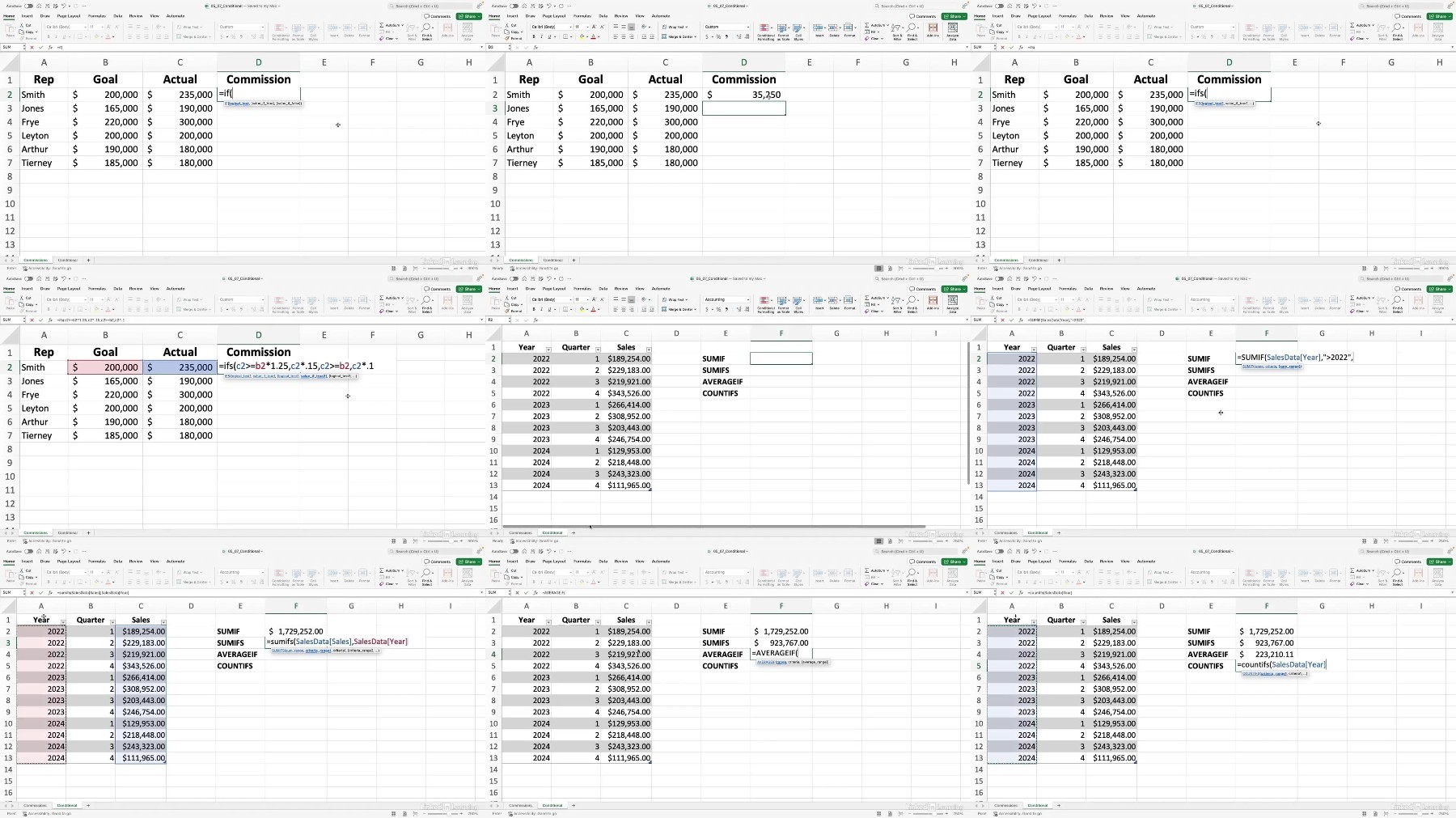Toggle AutoSave in the empty-F2 window
The width and height of the screenshot is (1456, 818).
click(x=514, y=278)
